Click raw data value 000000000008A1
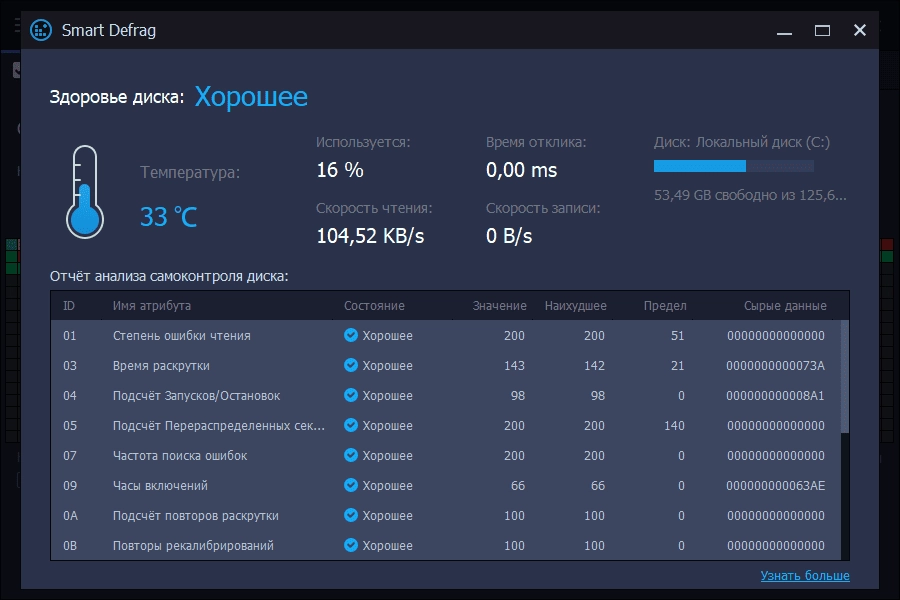Screen dimensions: 900x600 point(775,395)
